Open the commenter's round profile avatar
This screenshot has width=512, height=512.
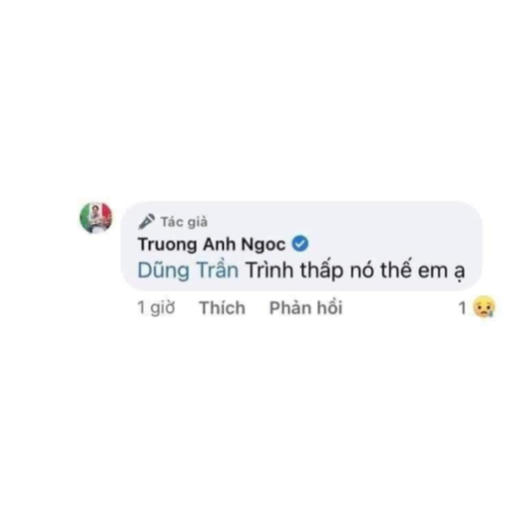click(x=96, y=217)
